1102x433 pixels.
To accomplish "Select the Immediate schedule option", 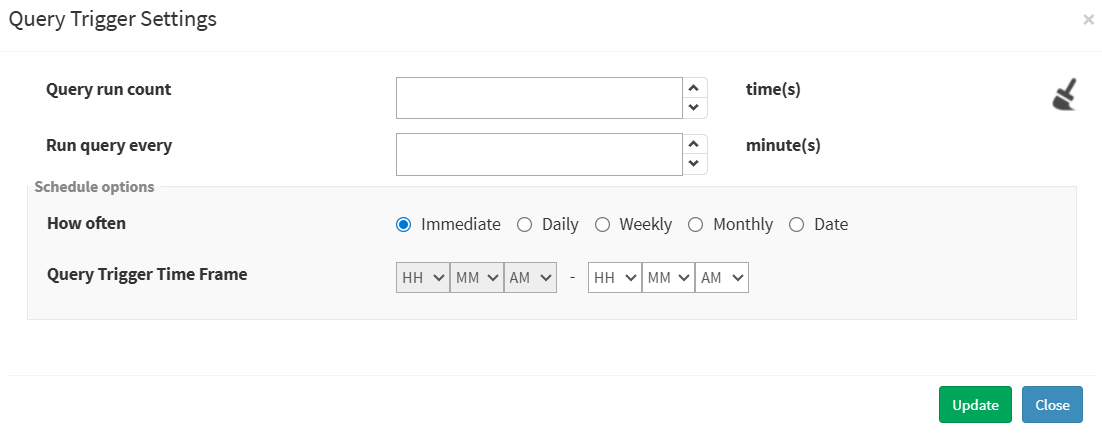I will point(404,224).
